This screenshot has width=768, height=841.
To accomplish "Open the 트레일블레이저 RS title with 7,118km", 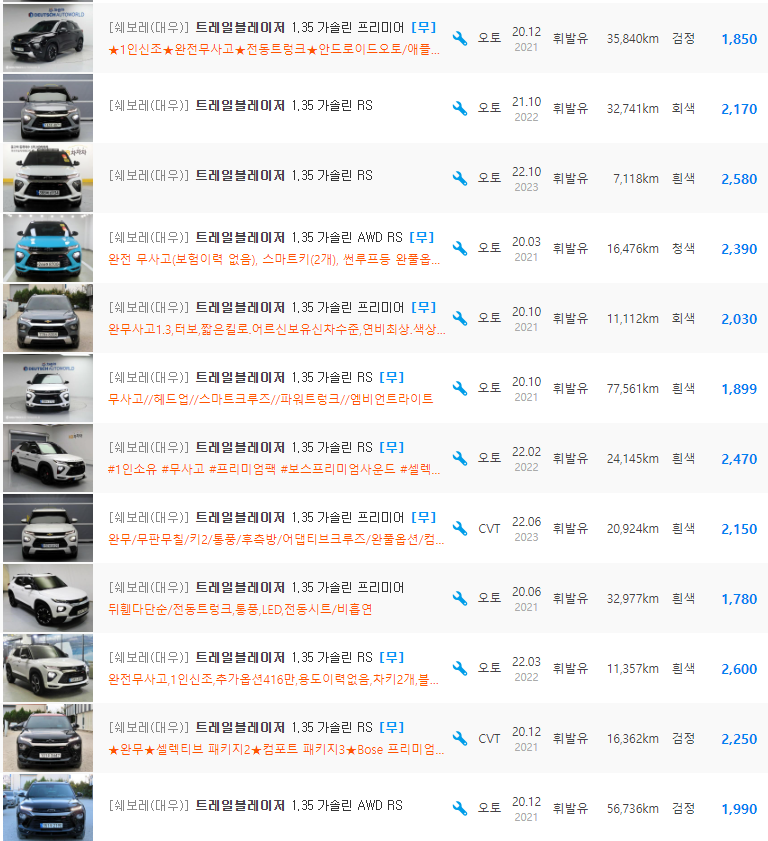I will click(x=241, y=175).
